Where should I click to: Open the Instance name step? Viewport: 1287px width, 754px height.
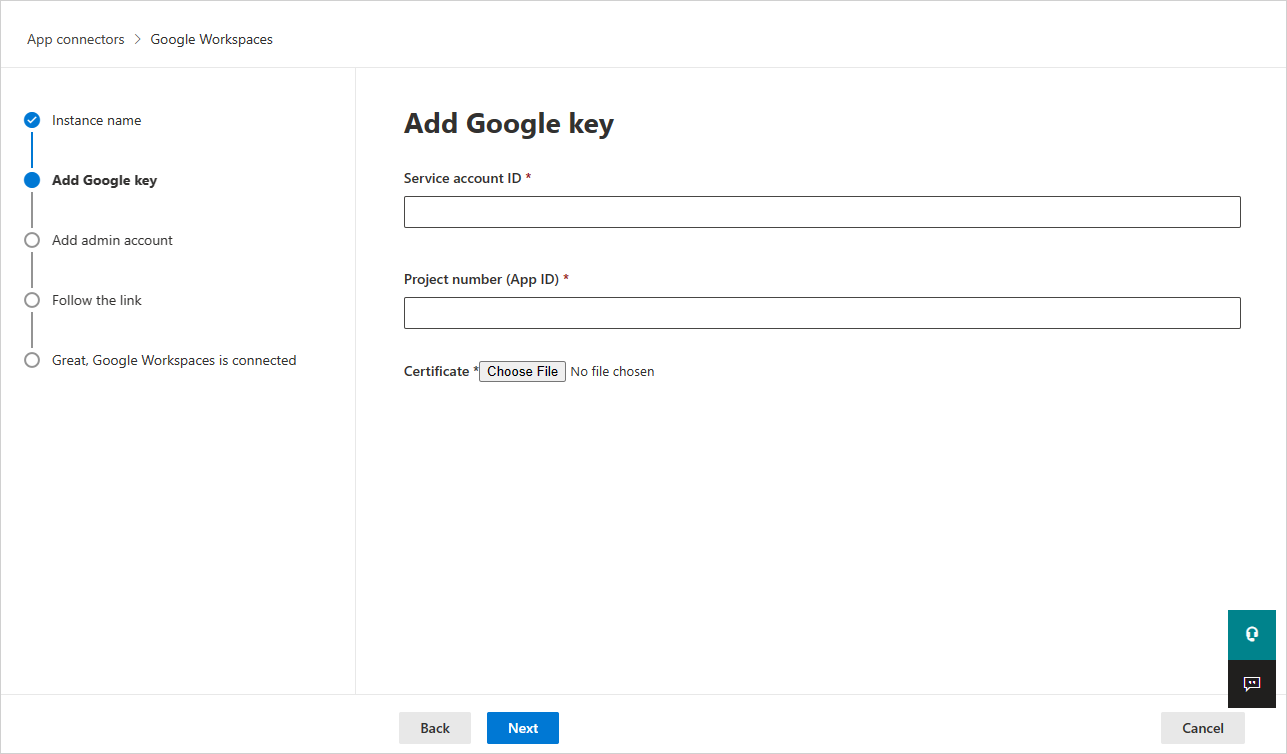pyautogui.click(x=96, y=120)
